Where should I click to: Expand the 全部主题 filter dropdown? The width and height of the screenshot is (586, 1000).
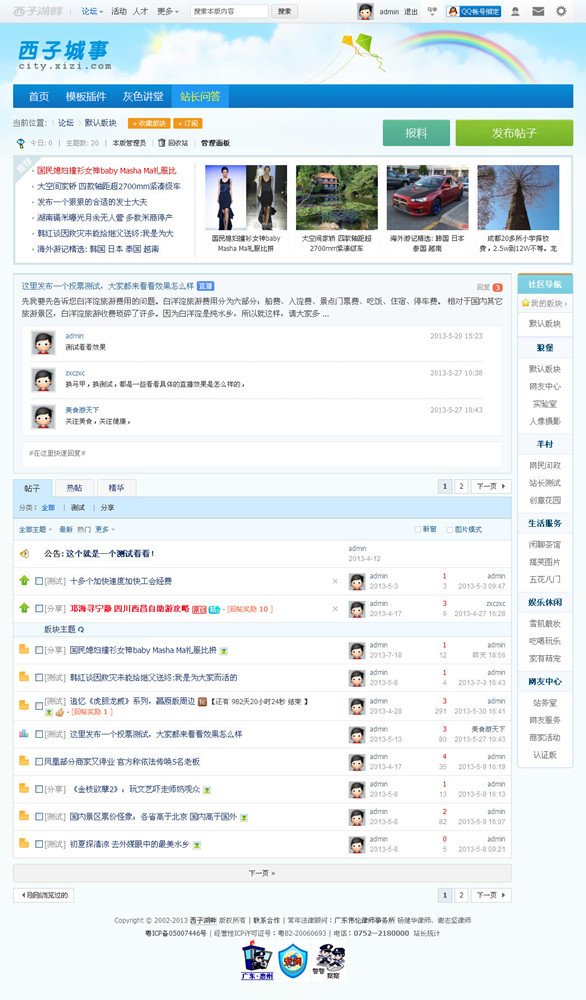(35, 529)
